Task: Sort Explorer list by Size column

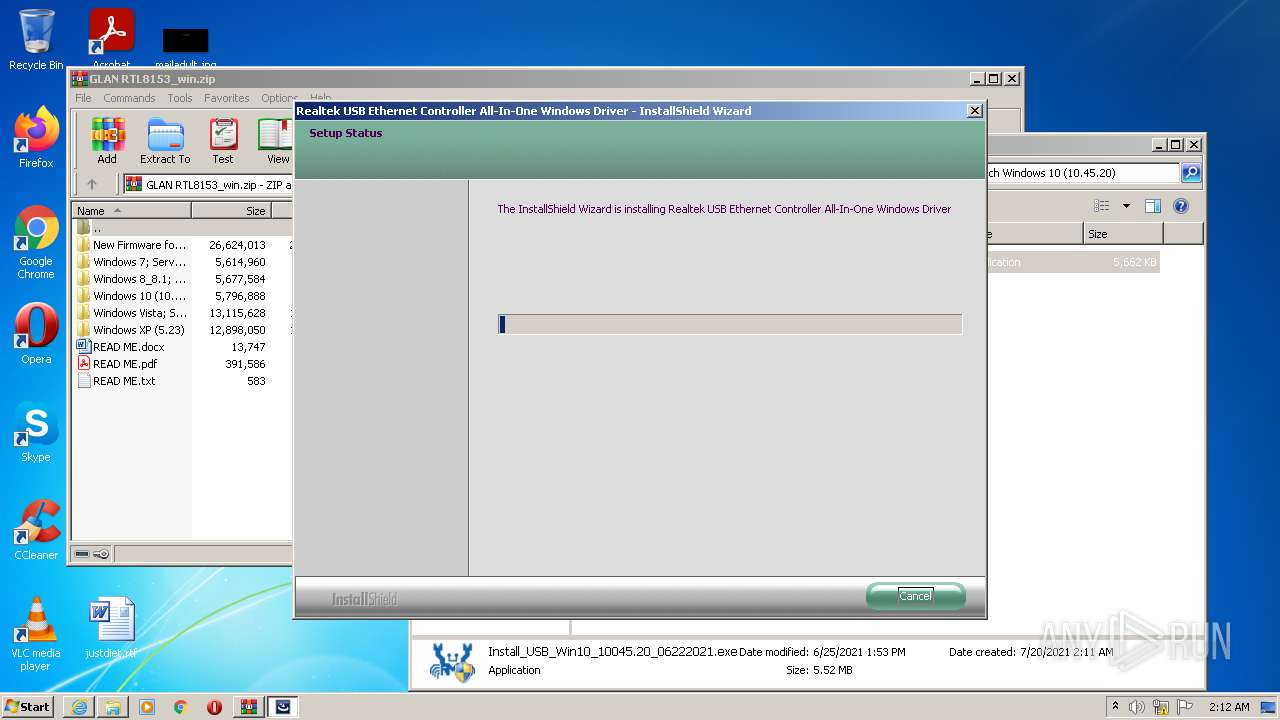Action: 1123,234
